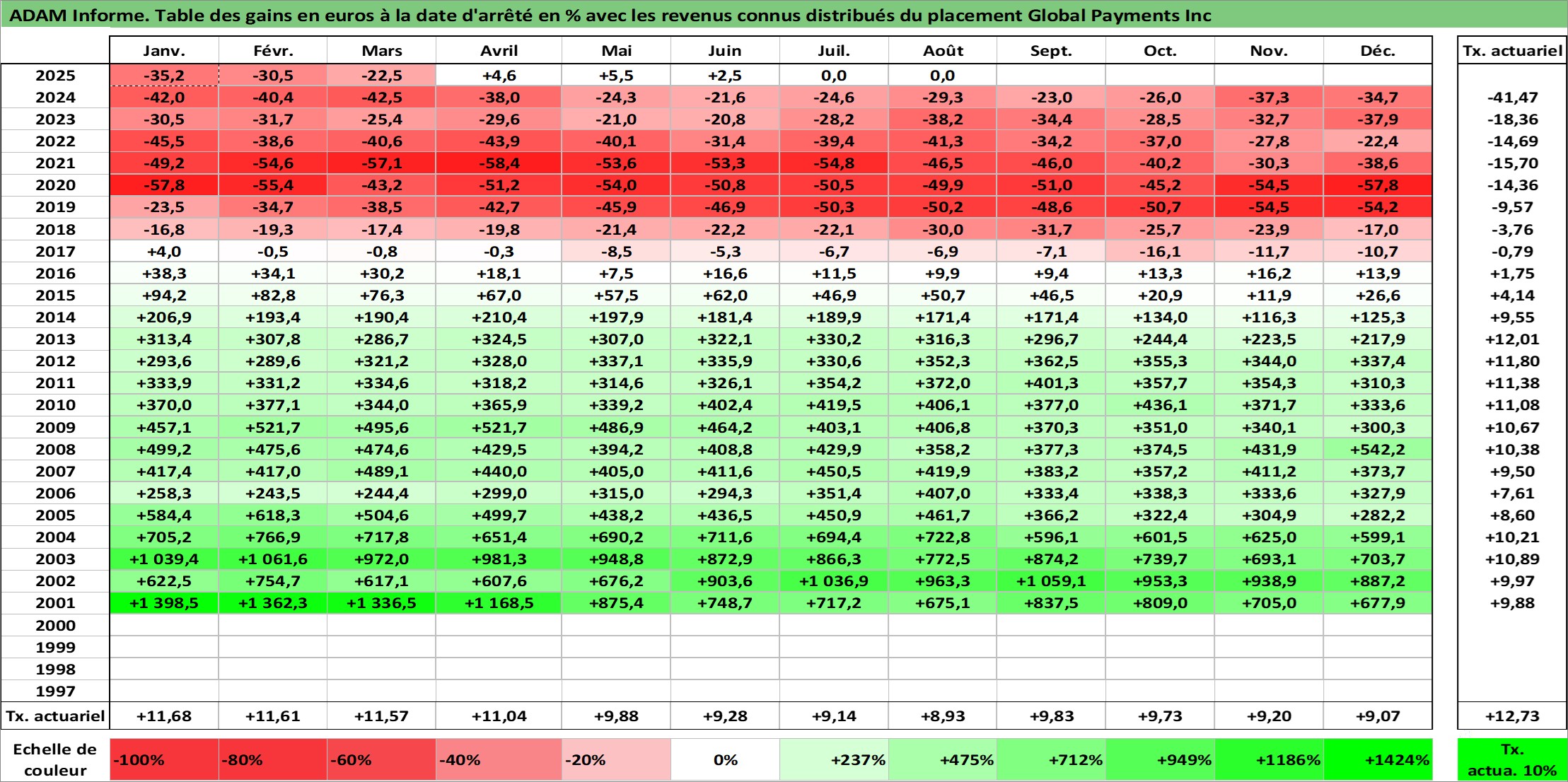Click the +1 036,9 cell in 2002
This screenshot has height=782, width=1568.
tap(834, 581)
